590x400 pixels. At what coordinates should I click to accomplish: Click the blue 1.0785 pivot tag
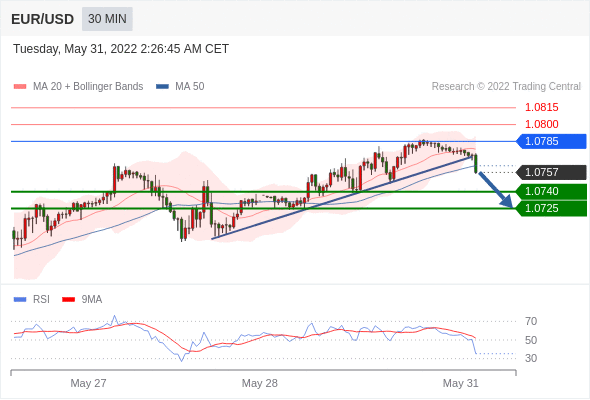(x=551, y=141)
